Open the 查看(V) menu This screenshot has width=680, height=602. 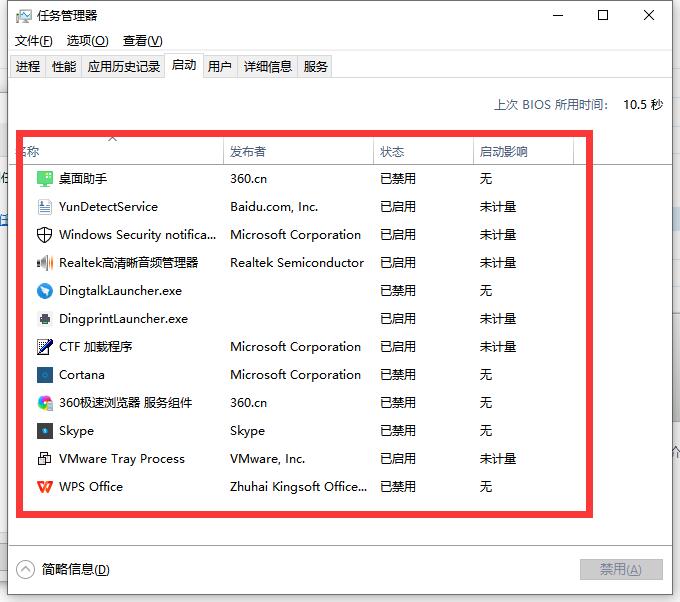(143, 41)
